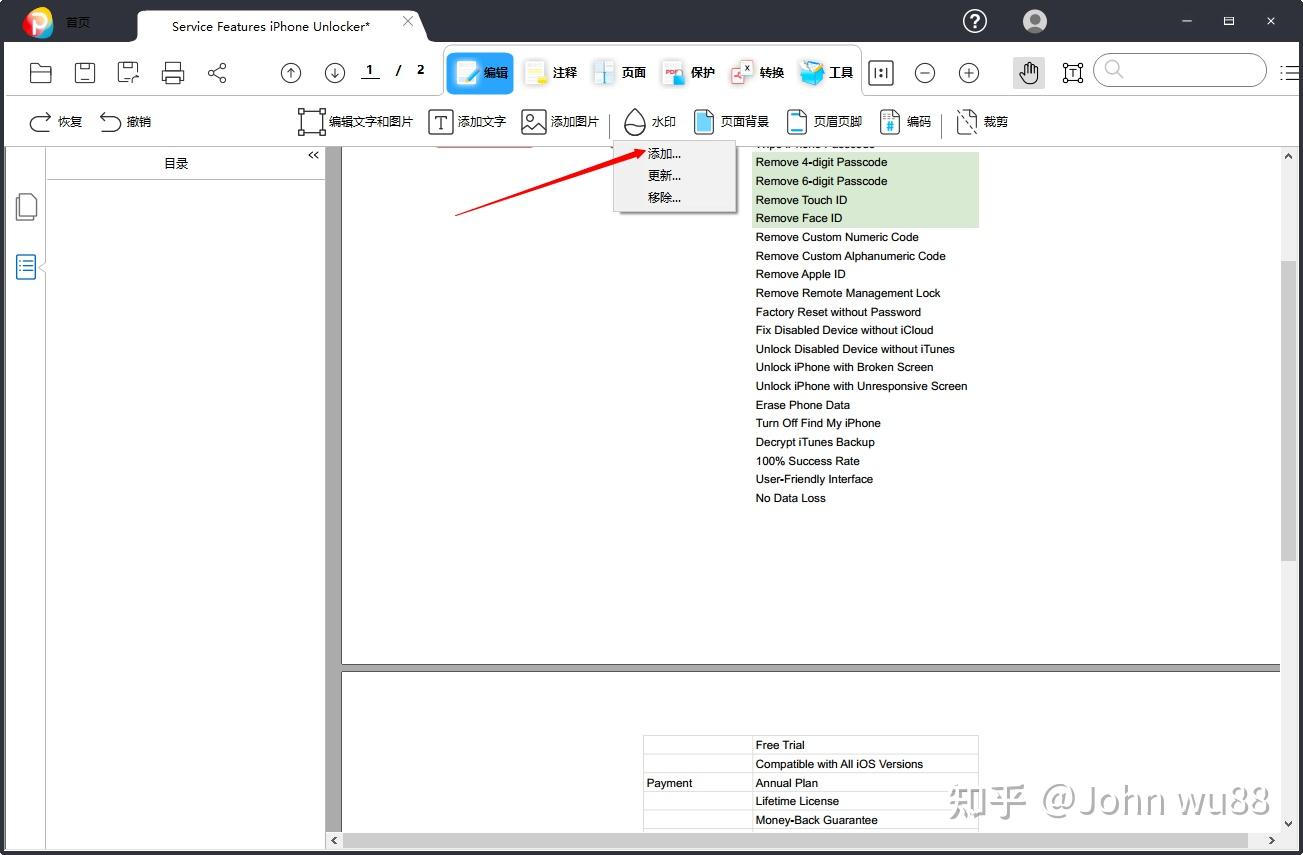Zoom in with the plus icon
Viewport: 1303px width, 855px height.
[969, 72]
